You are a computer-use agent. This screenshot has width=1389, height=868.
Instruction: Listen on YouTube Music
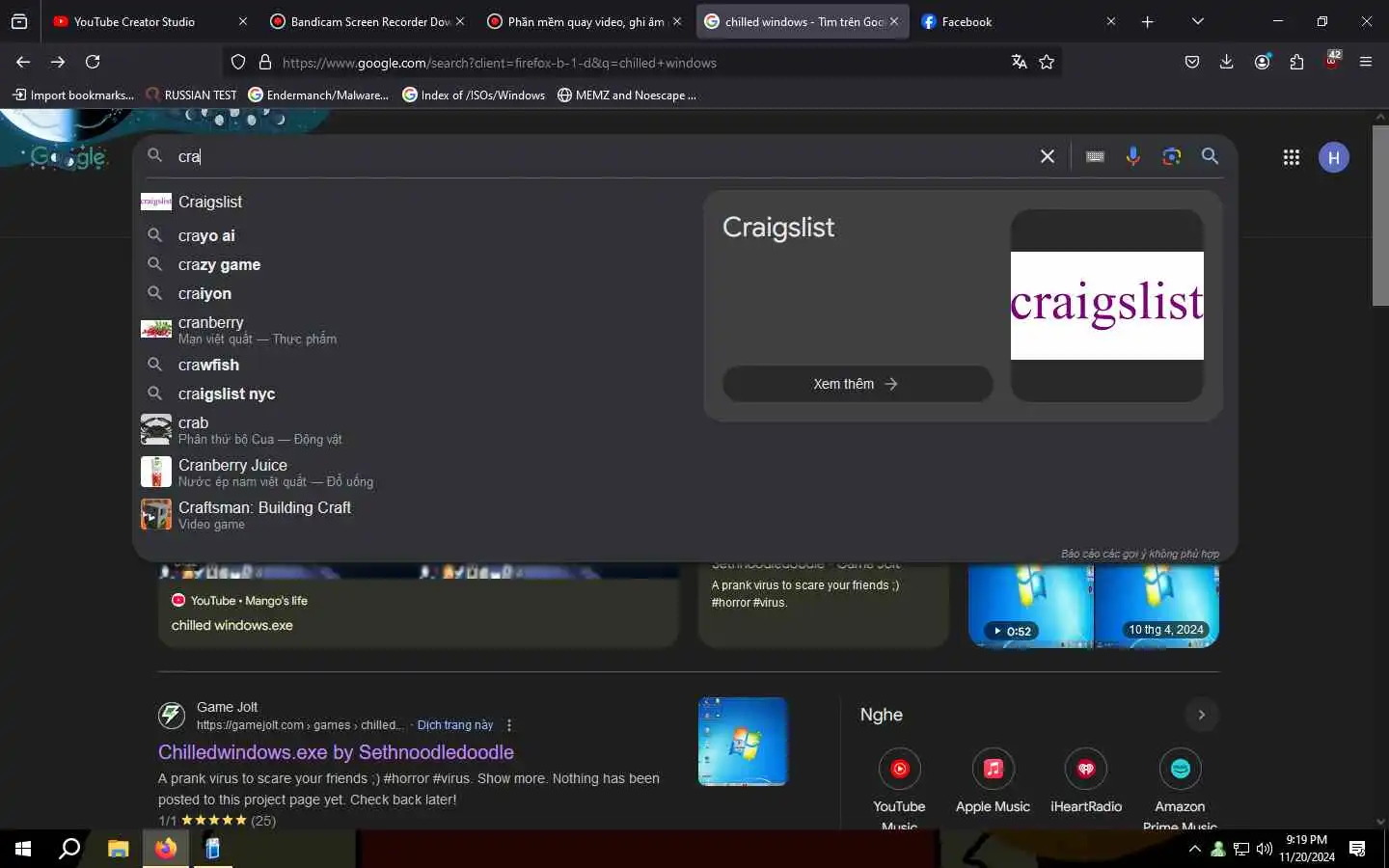pos(899,789)
